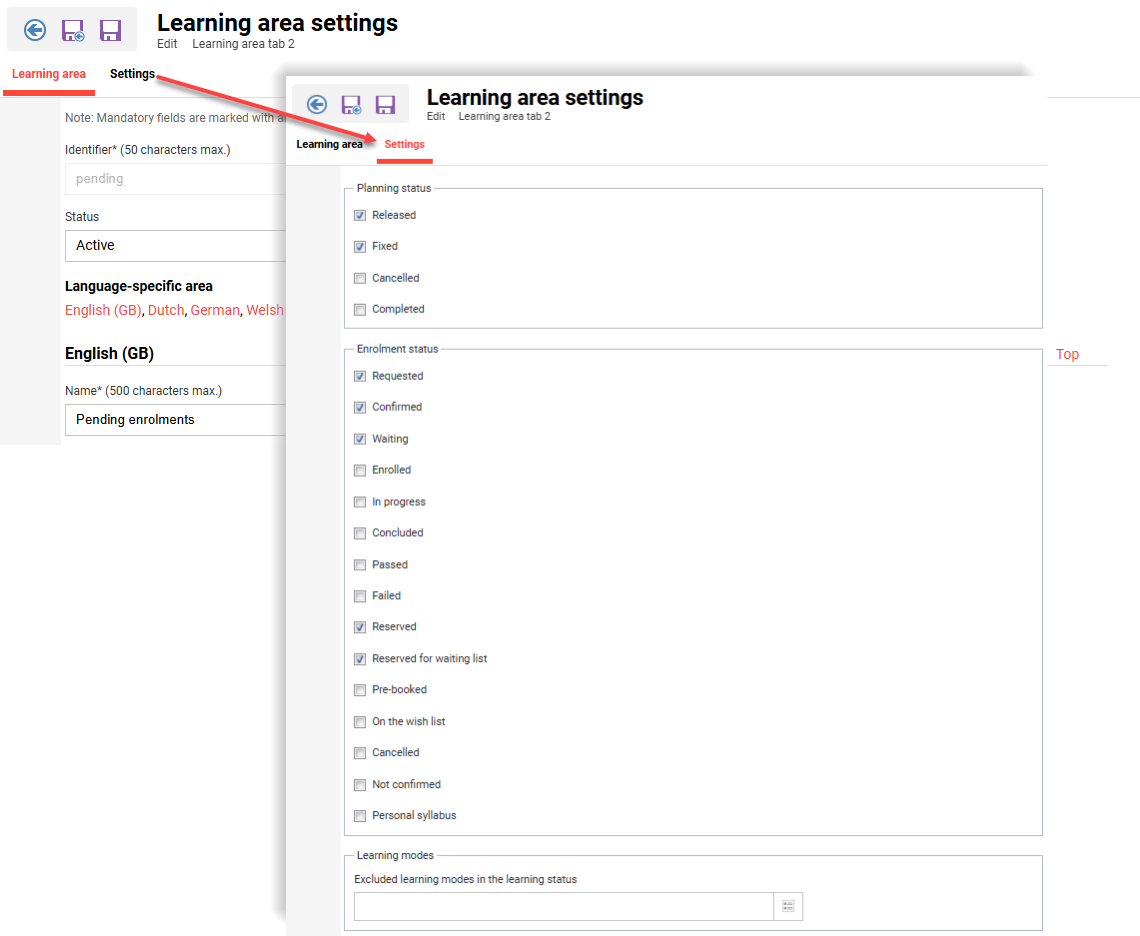This screenshot has height=936, width=1140.
Task: Click the plain save icon in the front window
Action: tap(385, 104)
